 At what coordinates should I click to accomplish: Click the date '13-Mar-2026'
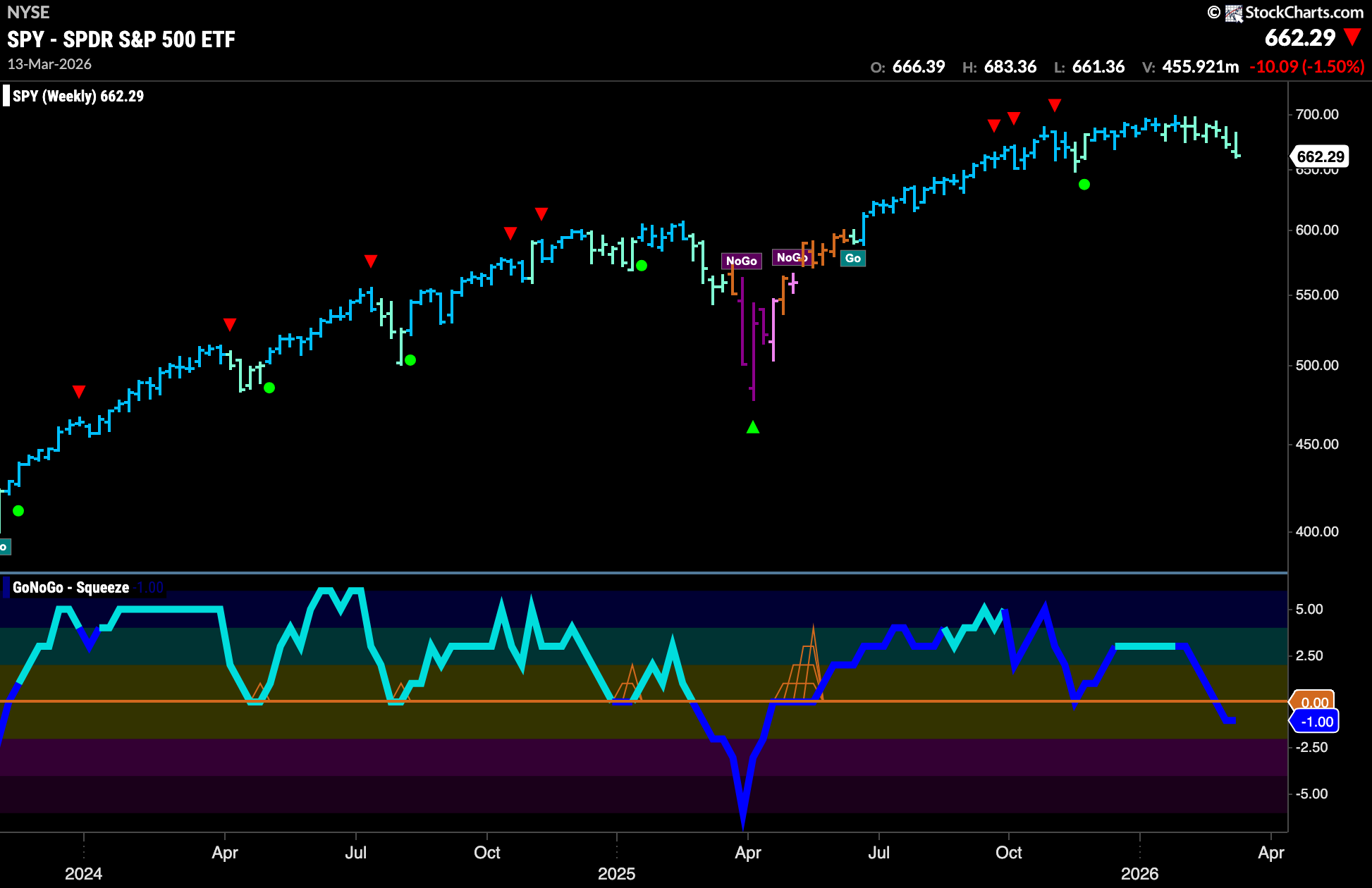coord(49,64)
